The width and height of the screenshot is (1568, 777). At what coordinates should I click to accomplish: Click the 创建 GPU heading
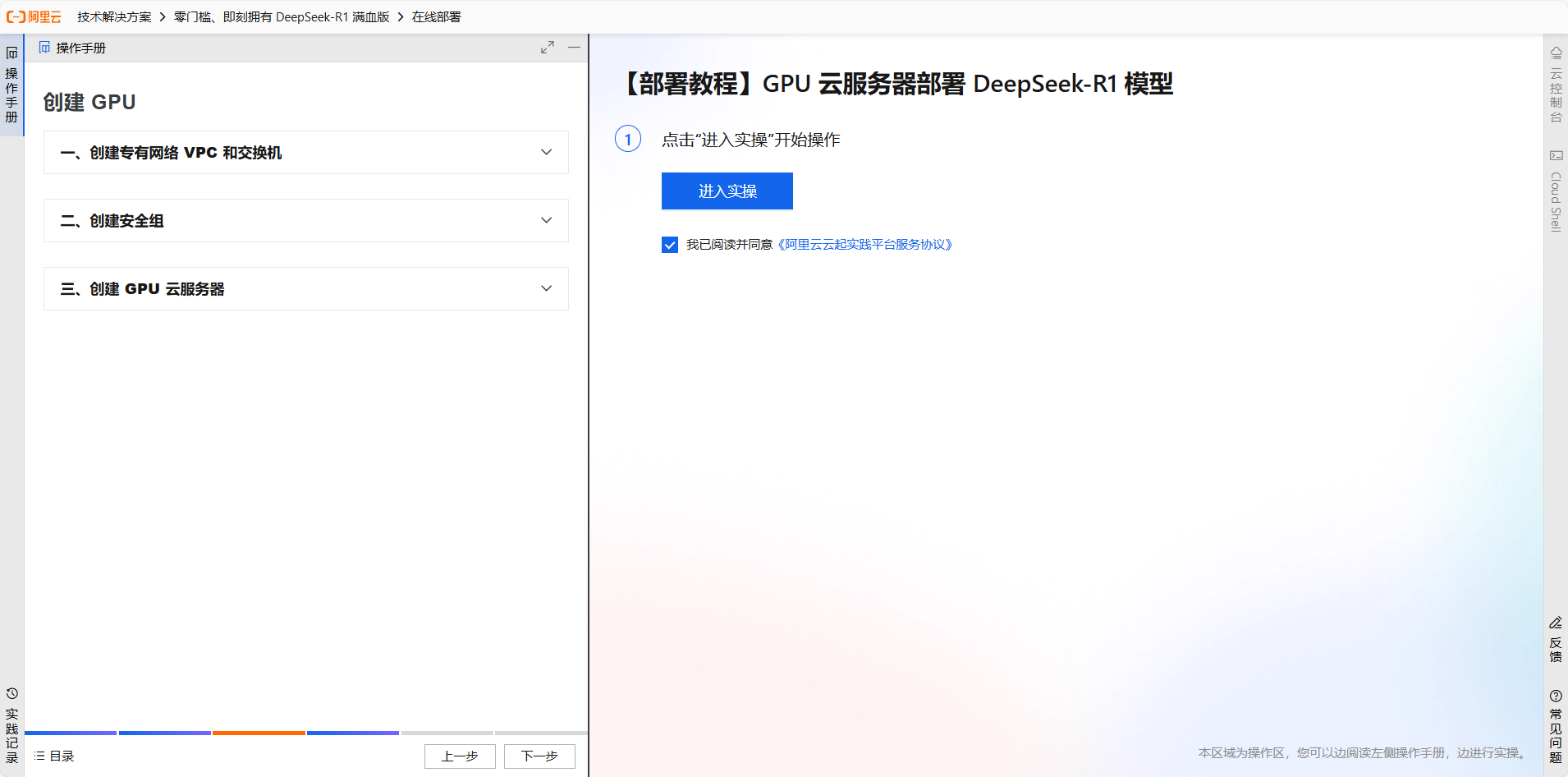point(89,102)
